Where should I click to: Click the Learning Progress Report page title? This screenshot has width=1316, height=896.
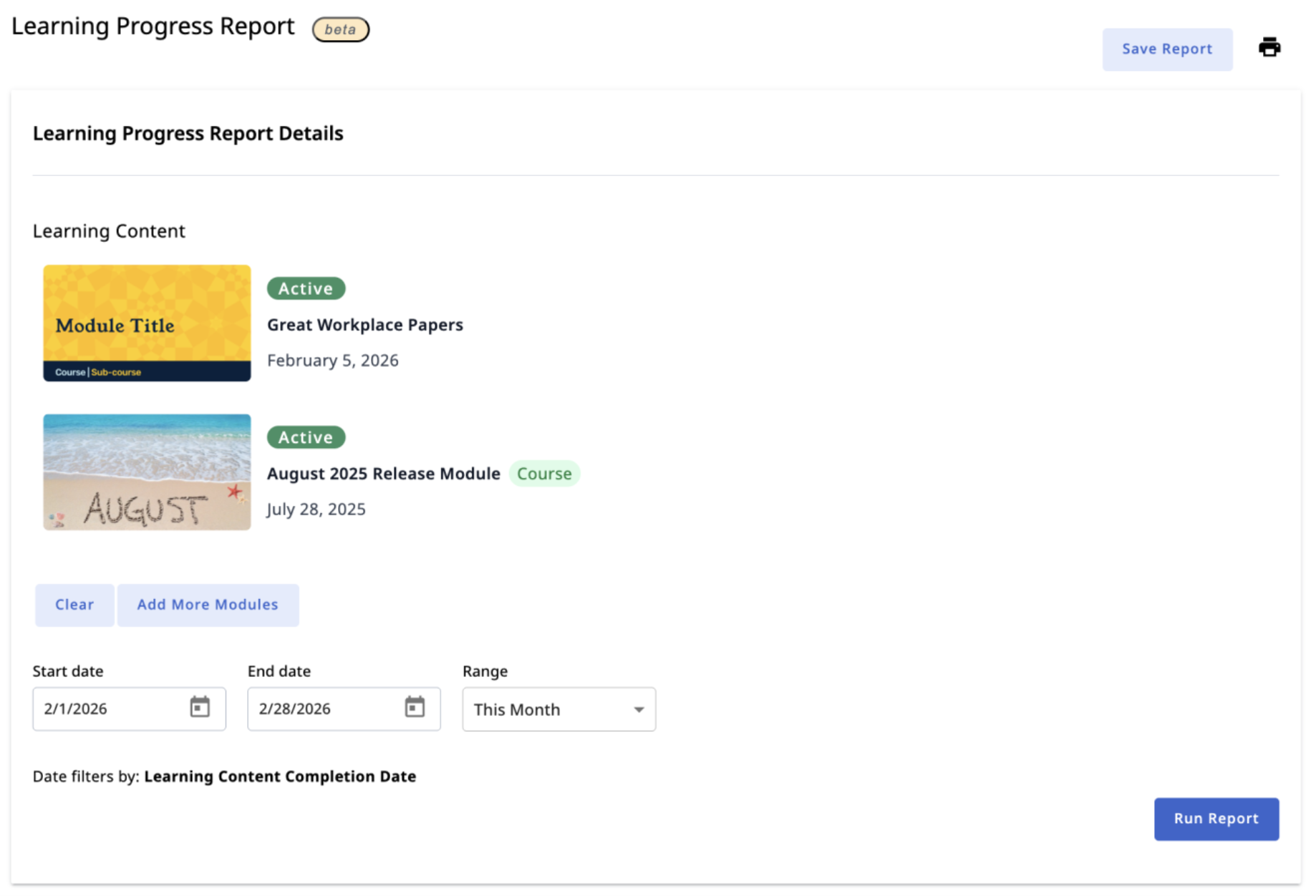pyautogui.click(x=153, y=26)
